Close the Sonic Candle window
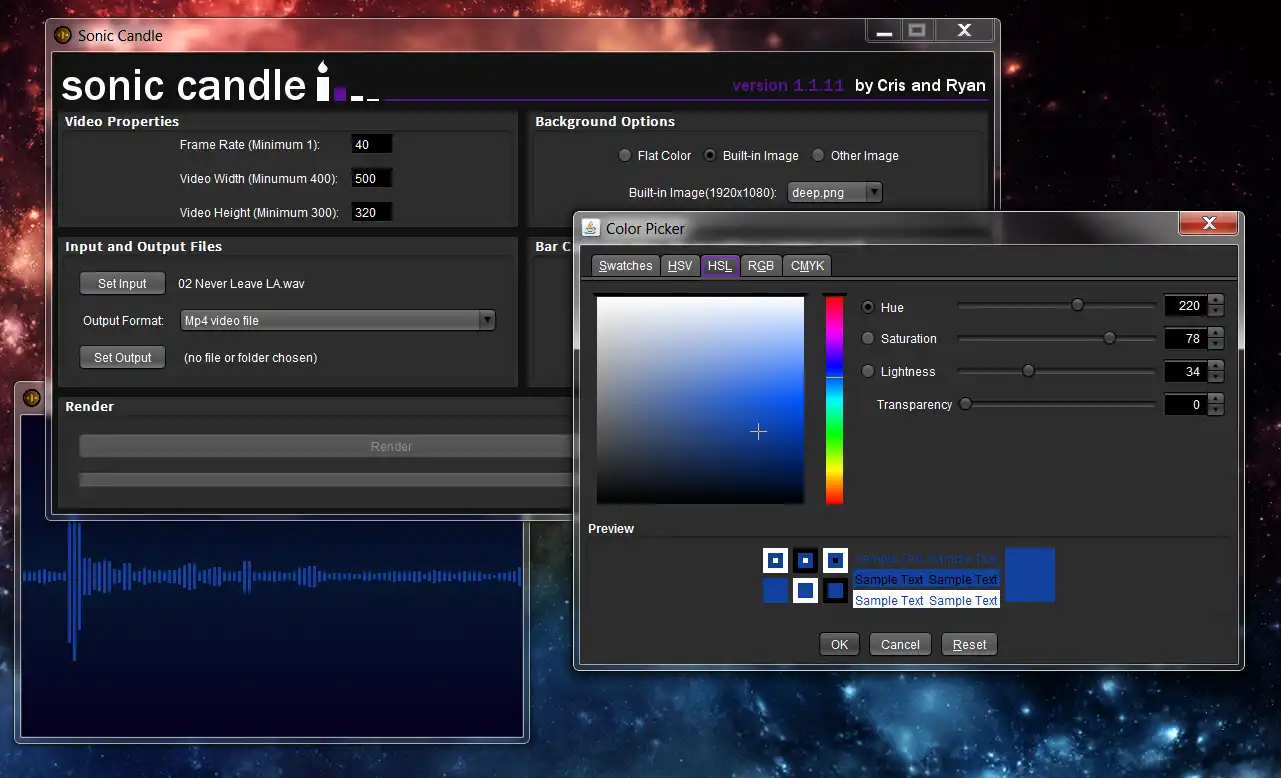 click(x=964, y=31)
